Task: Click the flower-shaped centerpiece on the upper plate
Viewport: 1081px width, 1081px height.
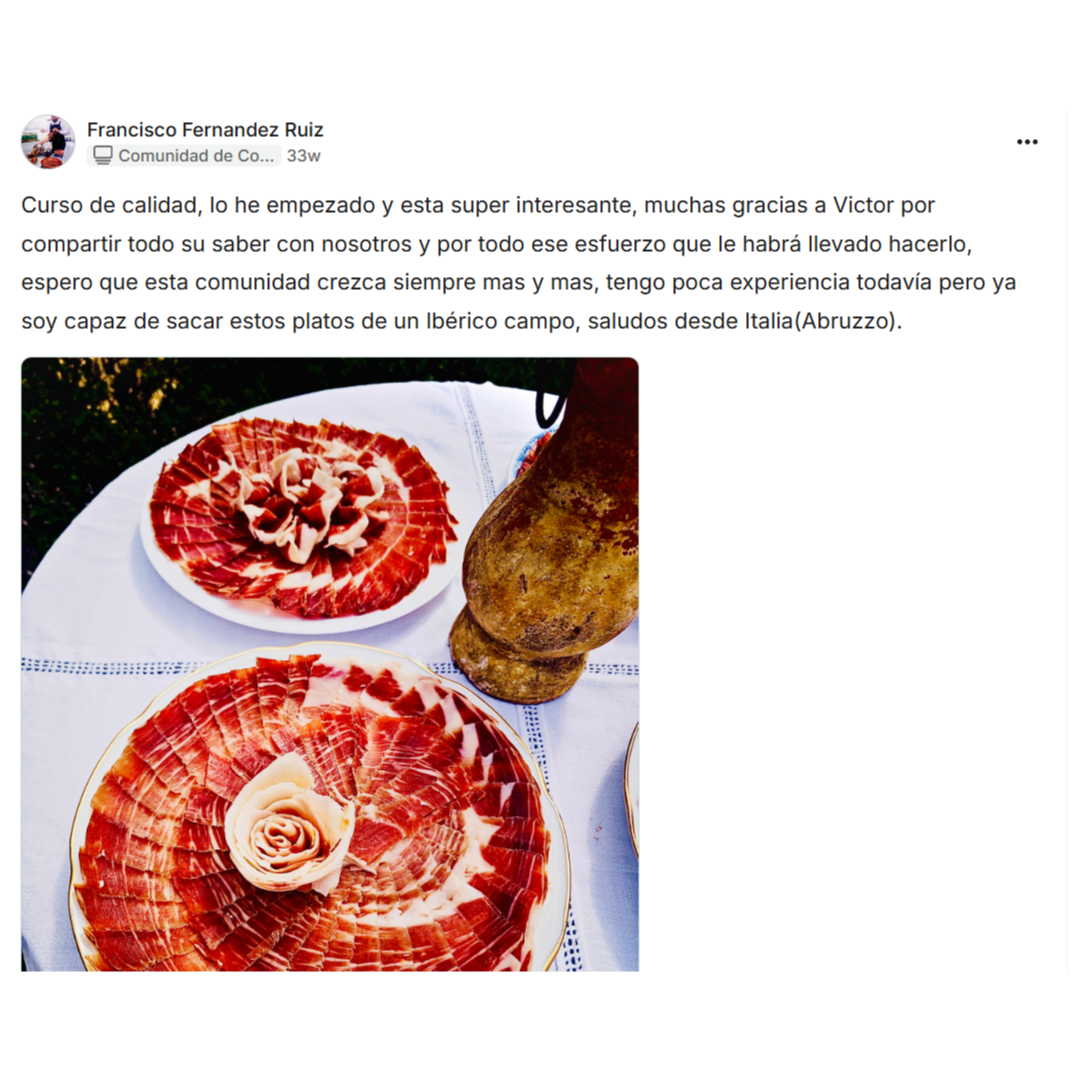Action: tap(303, 507)
